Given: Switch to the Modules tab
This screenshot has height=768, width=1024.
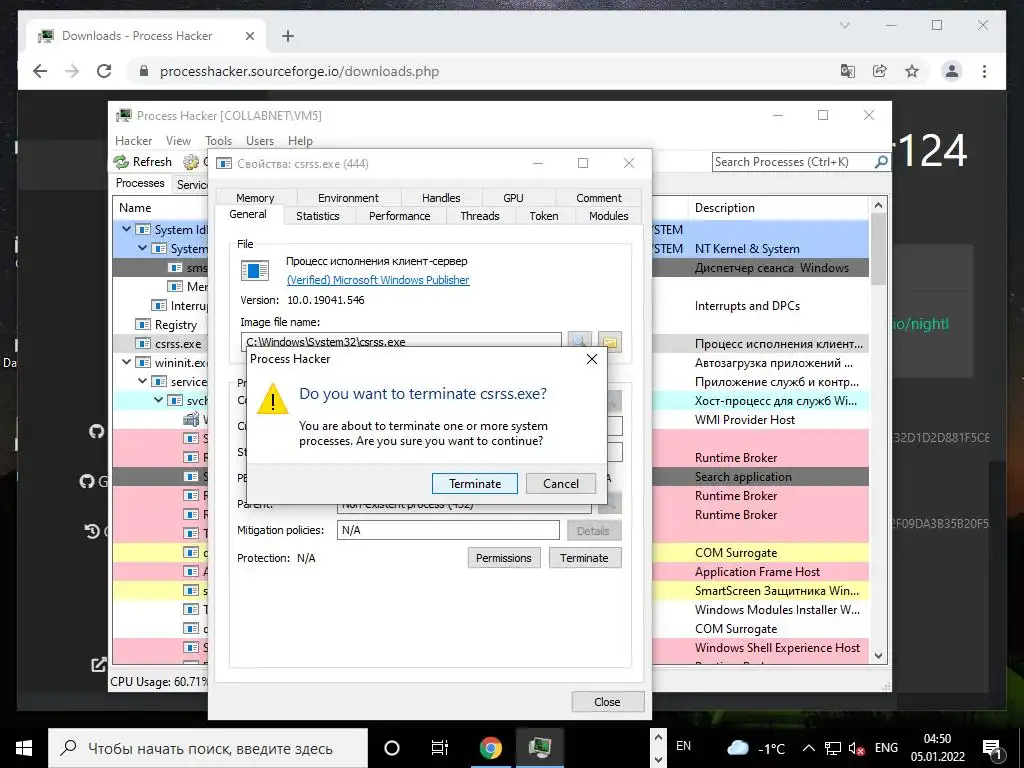Looking at the screenshot, I should click(x=608, y=216).
